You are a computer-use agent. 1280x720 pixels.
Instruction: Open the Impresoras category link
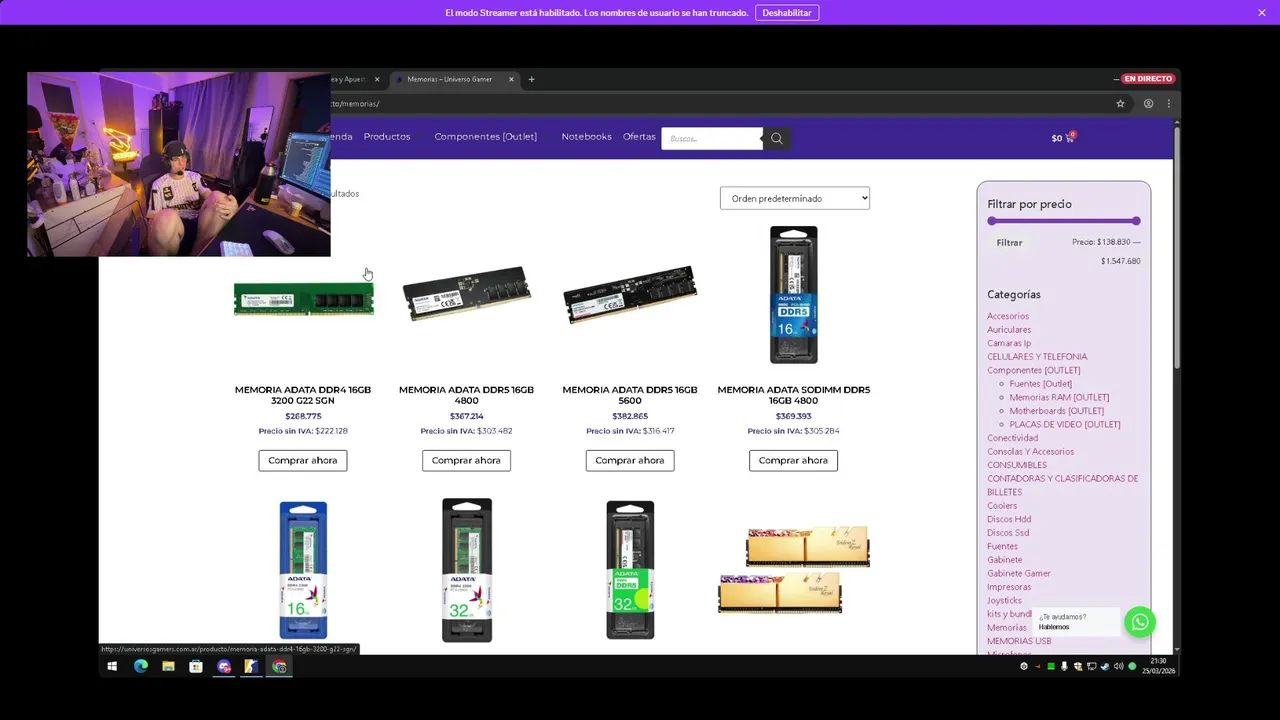point(1009,587)
